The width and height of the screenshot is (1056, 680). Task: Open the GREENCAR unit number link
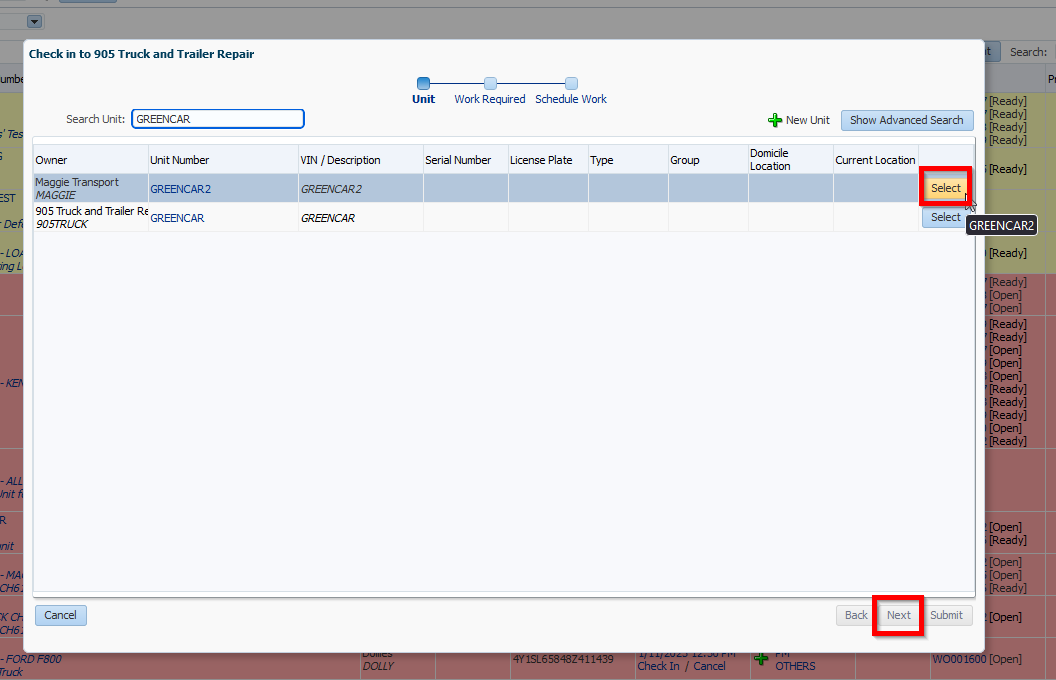(x=177, y=218)
